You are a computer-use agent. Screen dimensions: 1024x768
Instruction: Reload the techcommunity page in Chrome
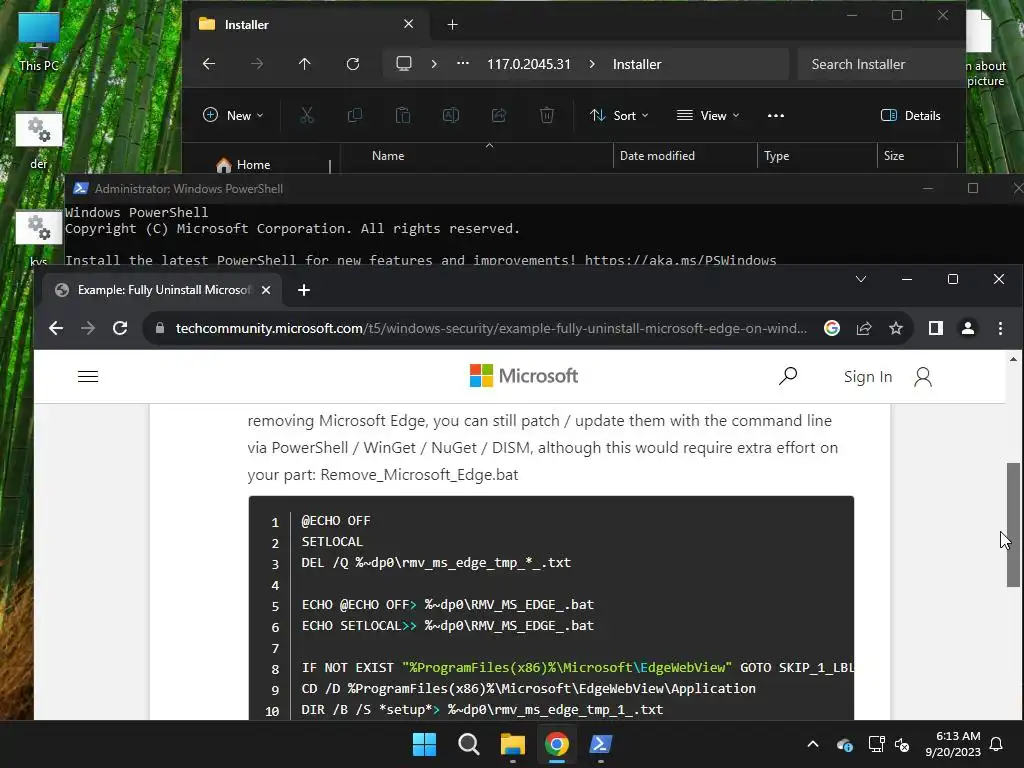tap(120, 328)
